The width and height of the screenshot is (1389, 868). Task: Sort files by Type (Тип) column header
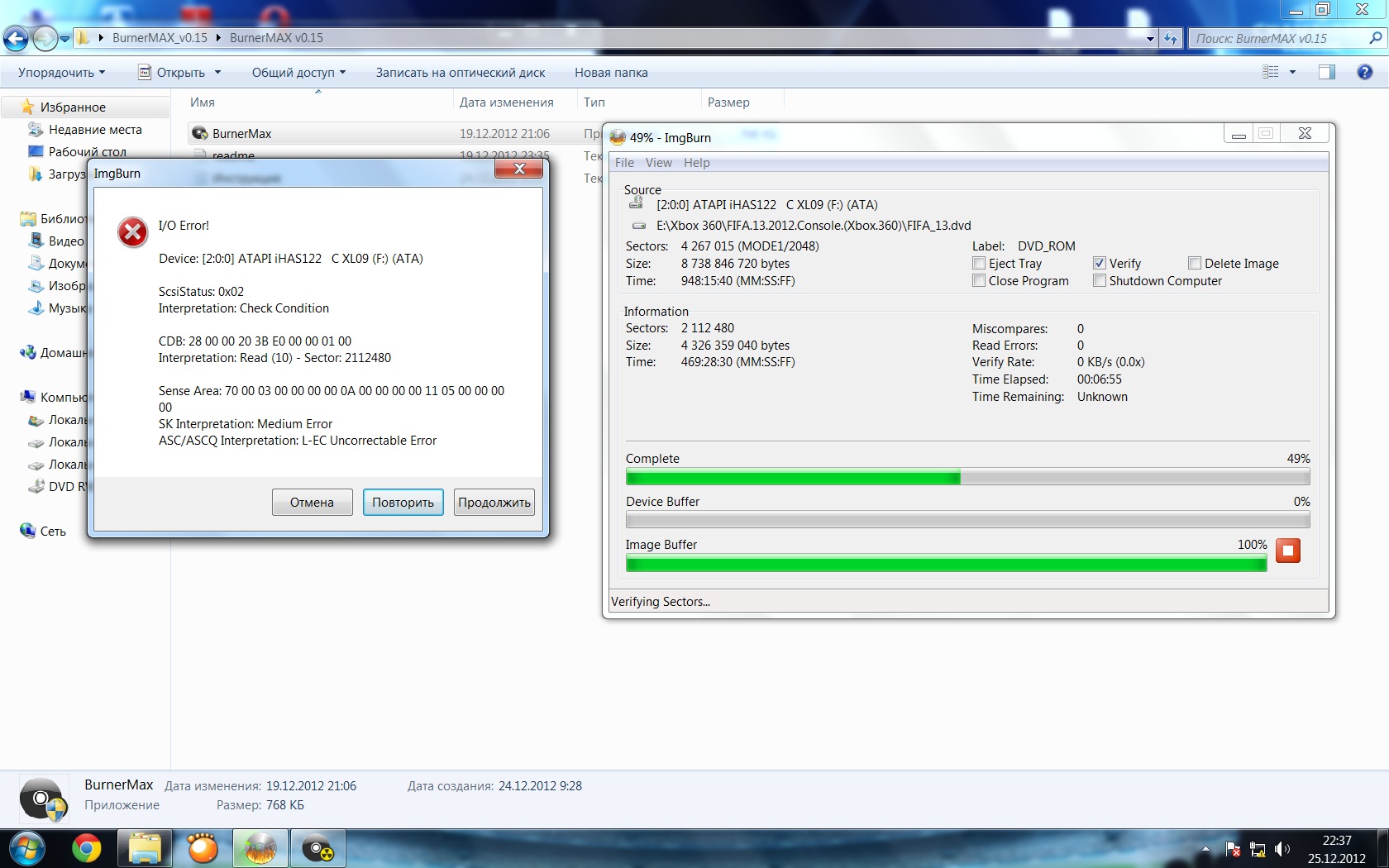638,103
